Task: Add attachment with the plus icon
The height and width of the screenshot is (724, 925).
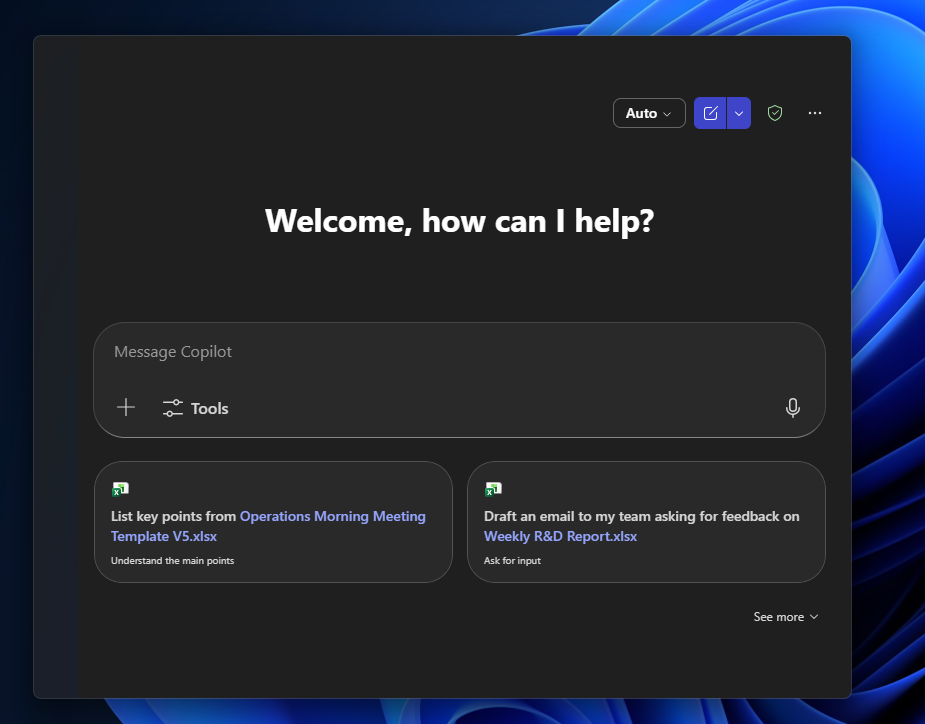Action: tap(126, 407)
